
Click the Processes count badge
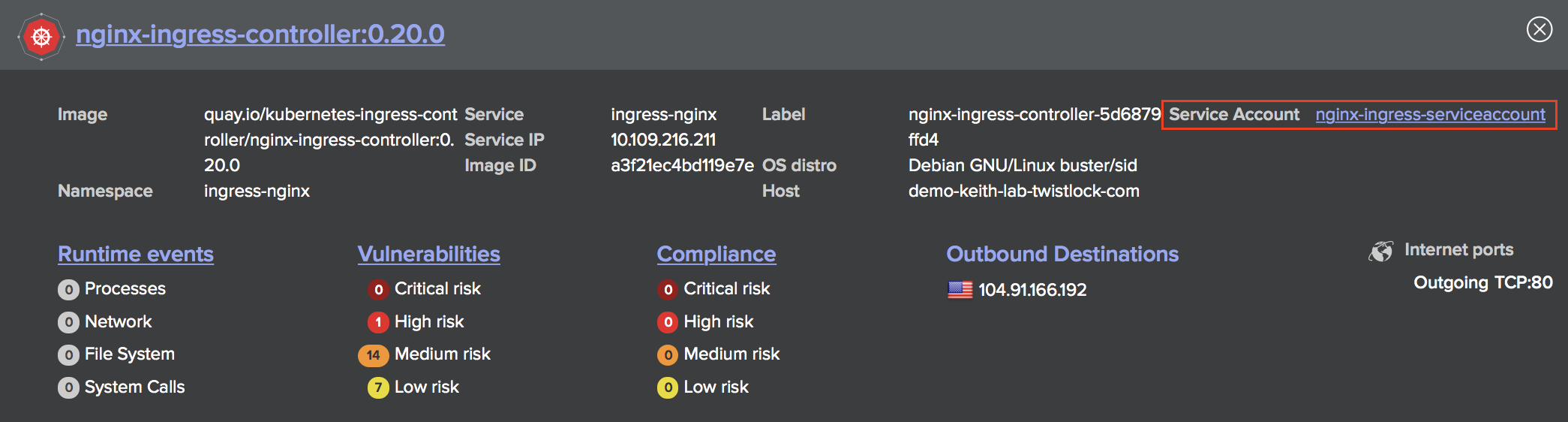coord(68,290)
